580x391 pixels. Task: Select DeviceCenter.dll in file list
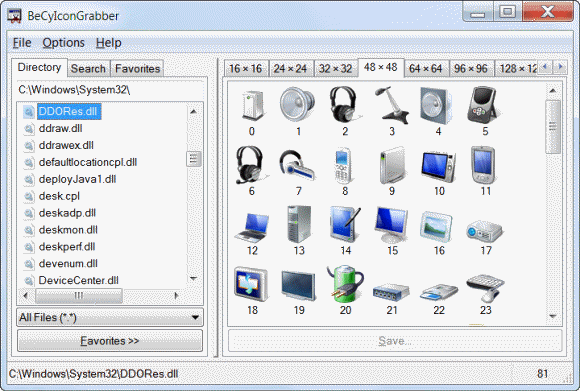click(78, 281)
